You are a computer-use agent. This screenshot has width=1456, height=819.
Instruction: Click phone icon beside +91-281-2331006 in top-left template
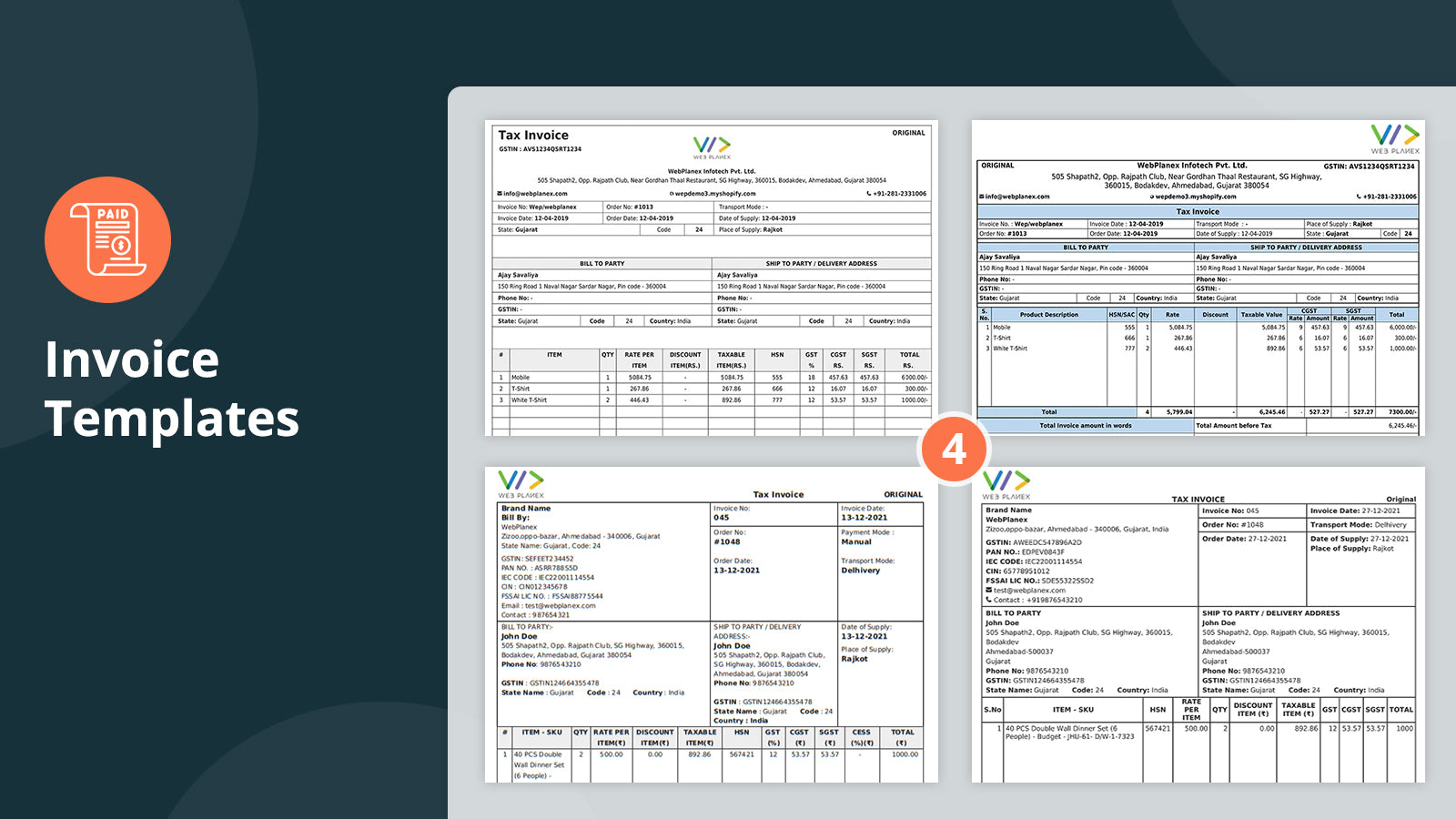869,194
